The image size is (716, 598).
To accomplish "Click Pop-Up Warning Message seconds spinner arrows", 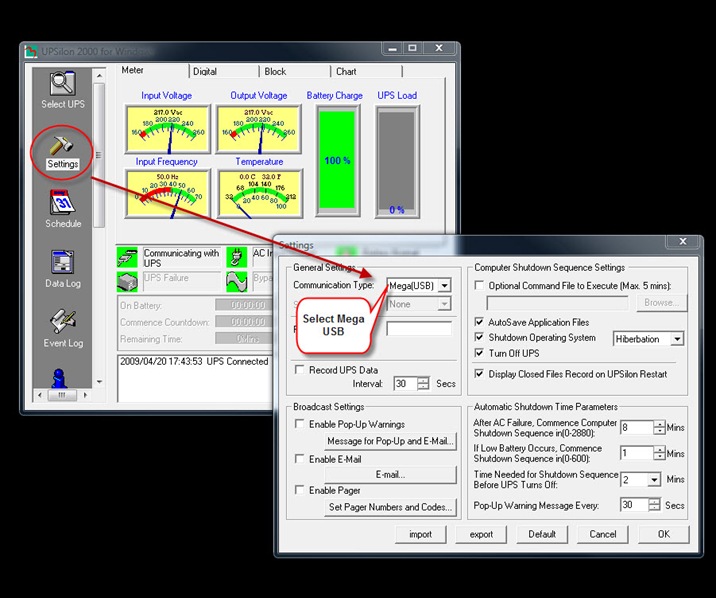I will click(654, 505).
